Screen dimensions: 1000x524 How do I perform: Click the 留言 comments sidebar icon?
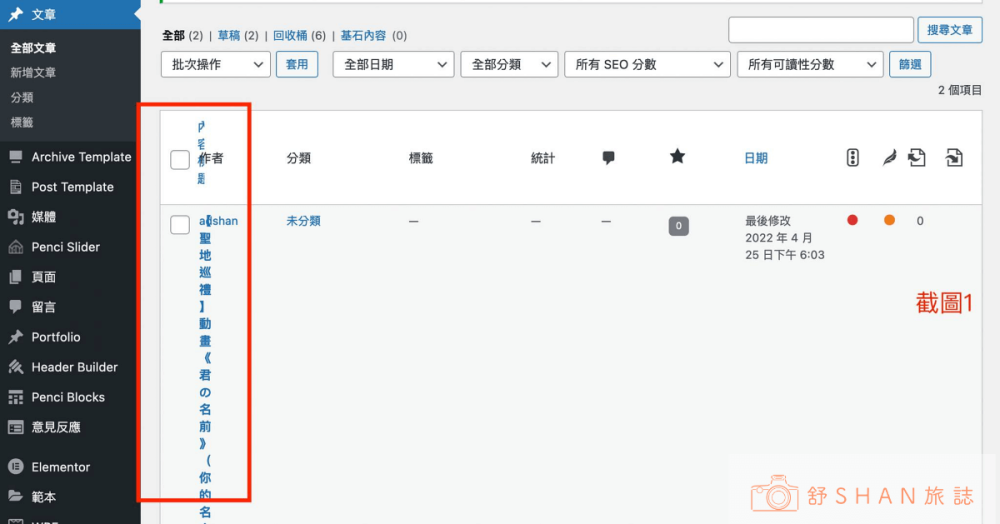coord(16,307)
